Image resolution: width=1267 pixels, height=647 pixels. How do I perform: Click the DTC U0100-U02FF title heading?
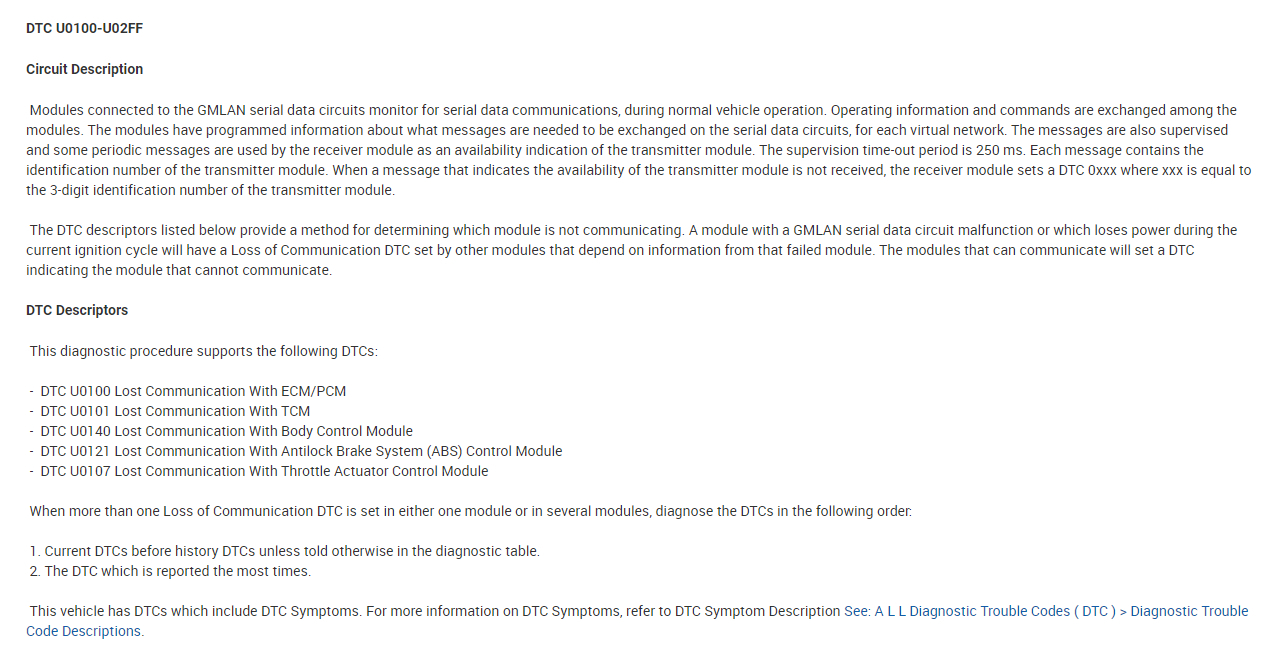click(85, 28)
